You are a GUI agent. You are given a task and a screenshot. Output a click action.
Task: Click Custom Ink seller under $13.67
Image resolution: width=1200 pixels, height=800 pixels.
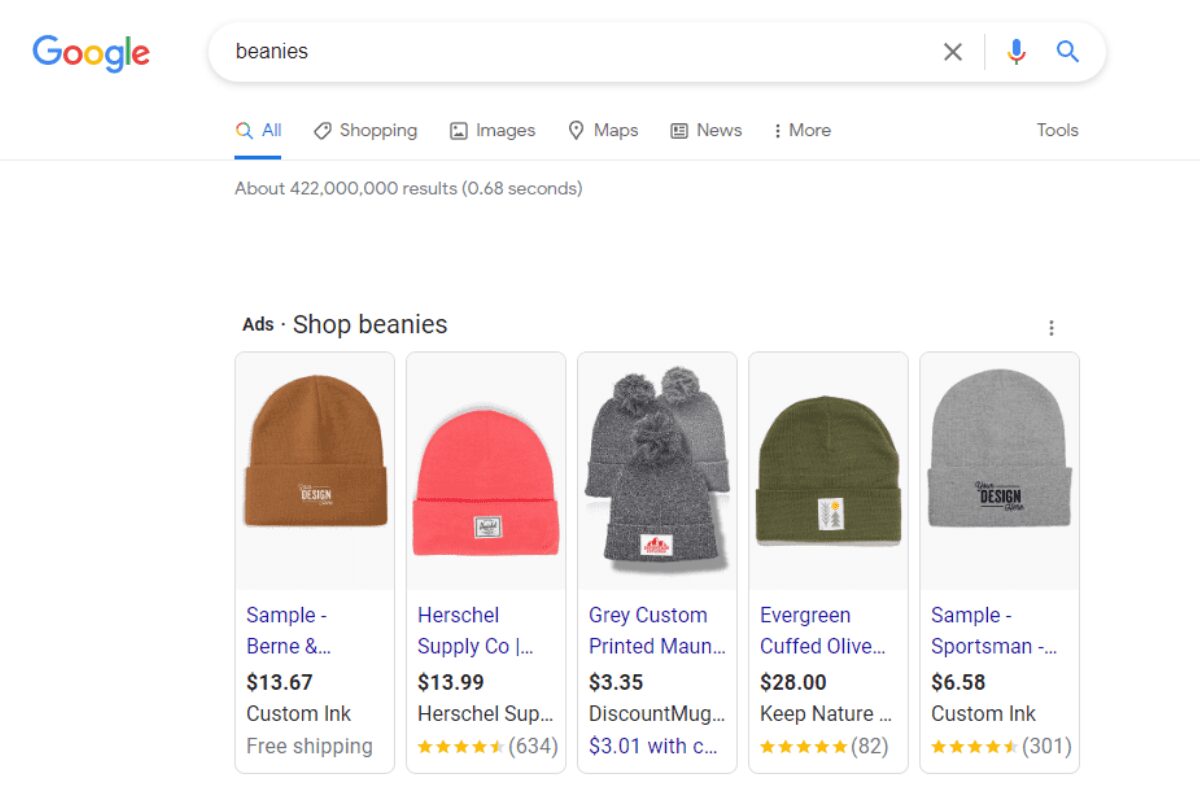click(299, 714)
